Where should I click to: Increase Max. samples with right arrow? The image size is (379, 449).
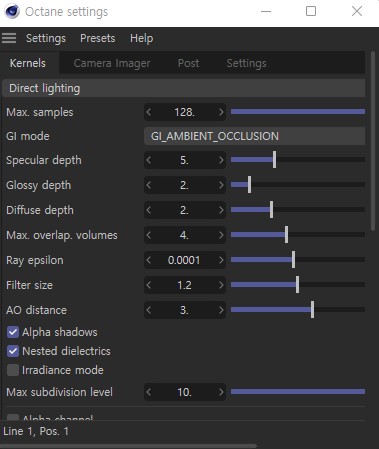(221, 112)
